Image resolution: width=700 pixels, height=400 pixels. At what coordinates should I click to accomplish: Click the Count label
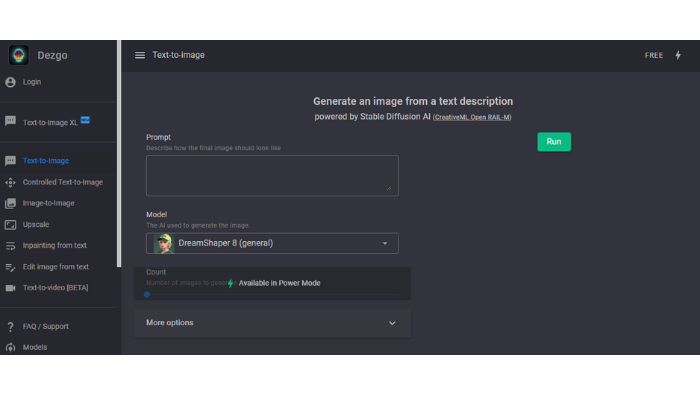[156, 272]
